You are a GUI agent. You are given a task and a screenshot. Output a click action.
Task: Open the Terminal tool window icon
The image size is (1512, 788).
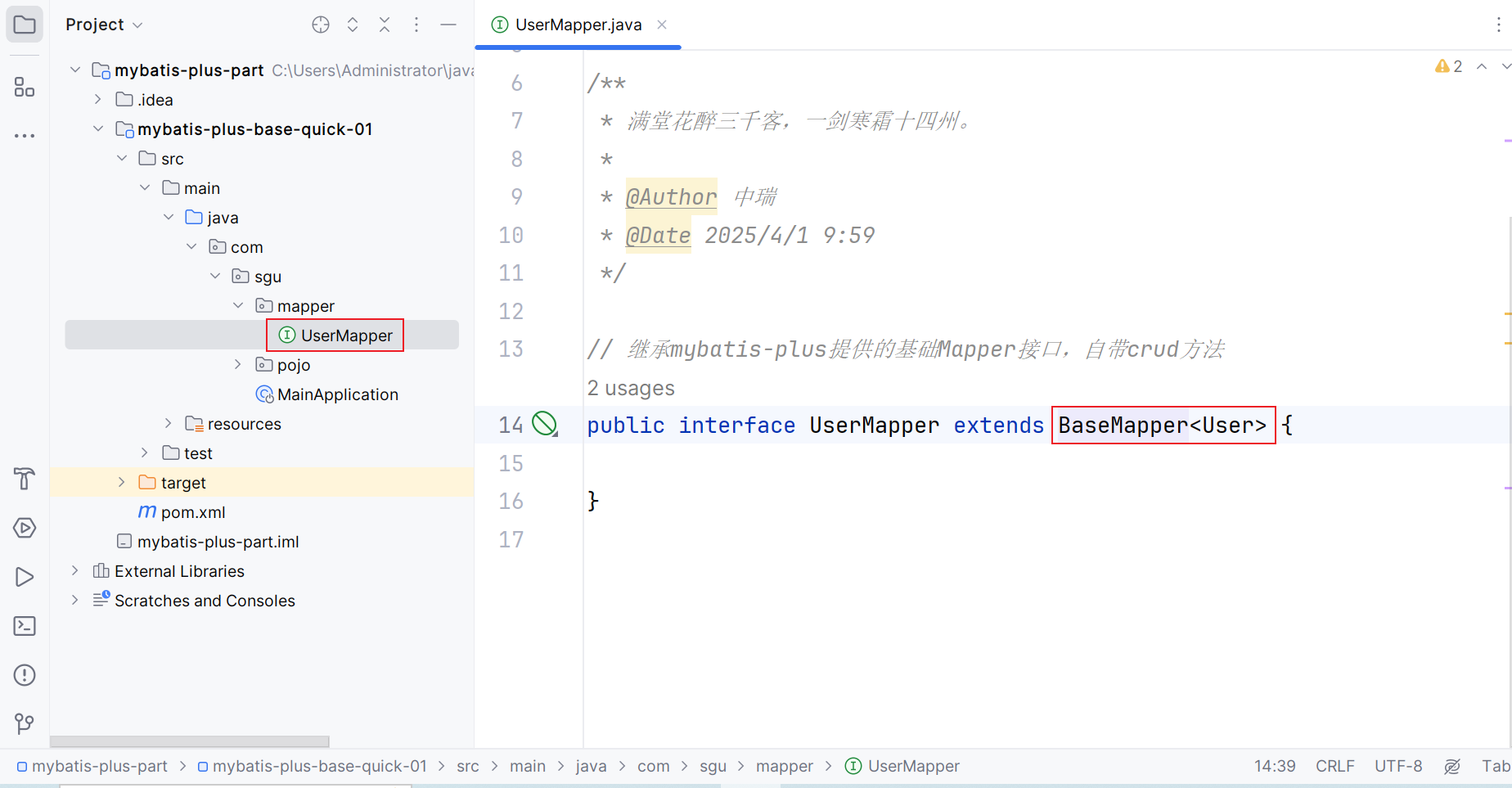point(25,626)
